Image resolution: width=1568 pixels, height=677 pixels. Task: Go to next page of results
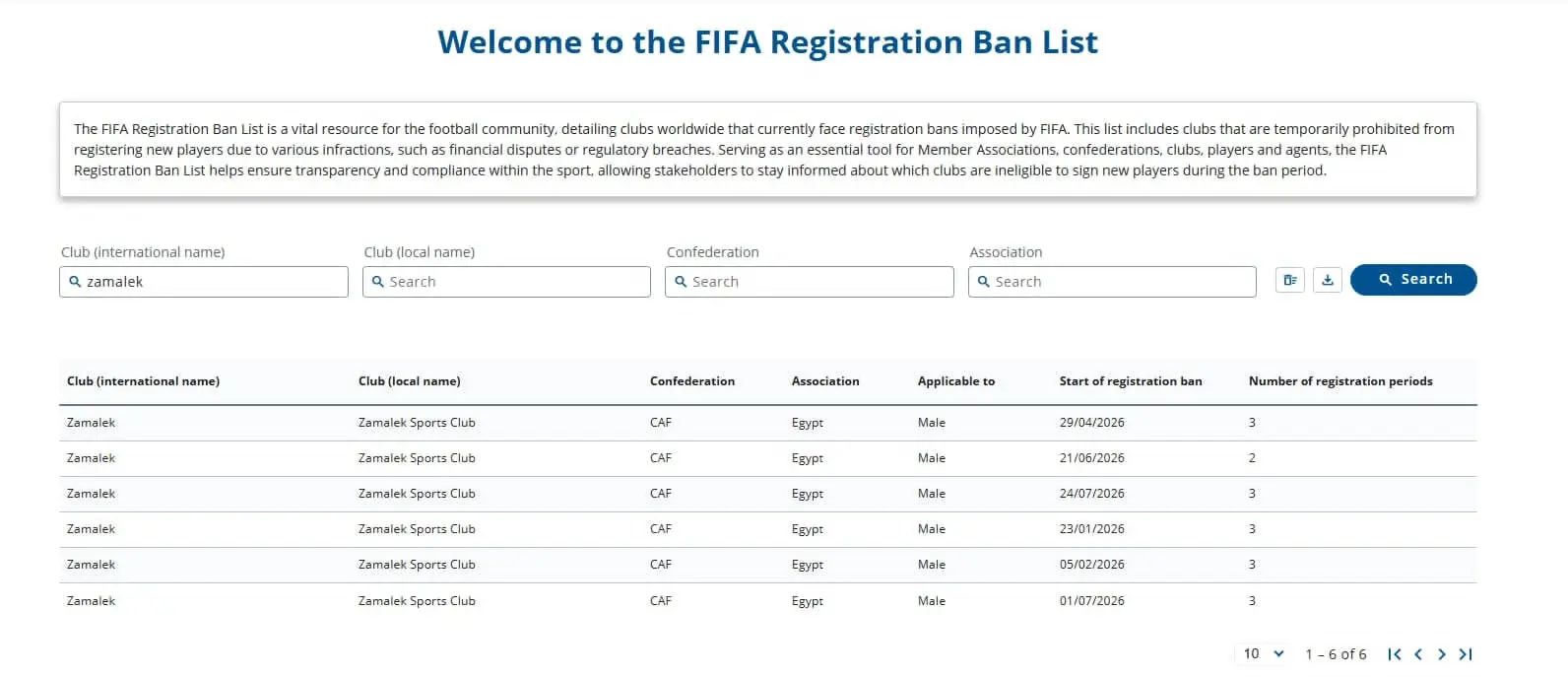(x=1442, y=654)
